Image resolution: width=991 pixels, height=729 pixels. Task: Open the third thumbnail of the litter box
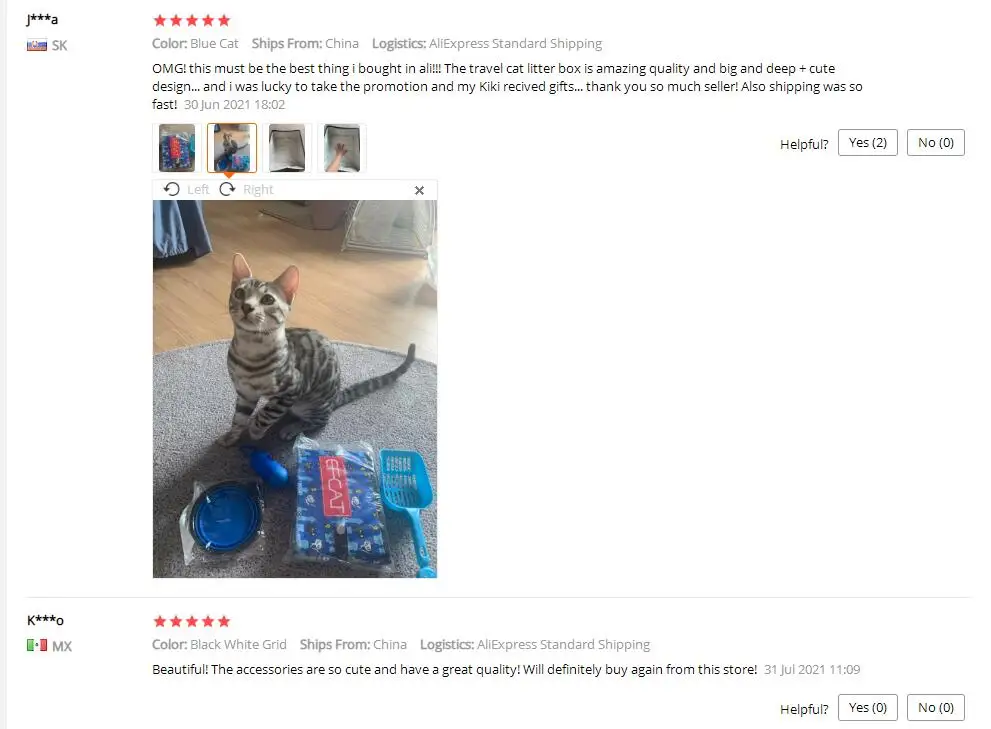(287, 148)
